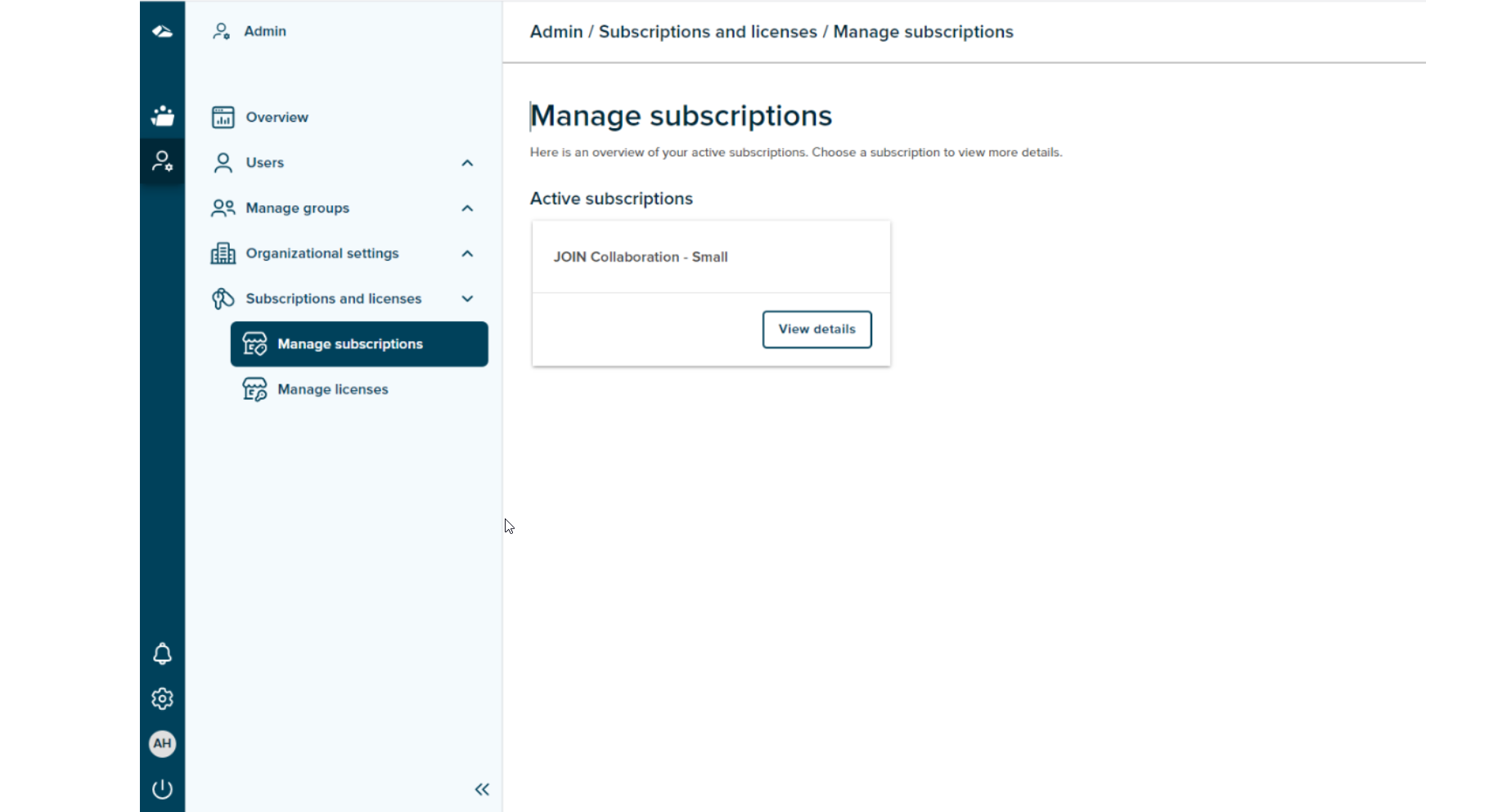Open the team hub icon in dark sidebar
Screen dimensions: 1507x812
(162, 116)
